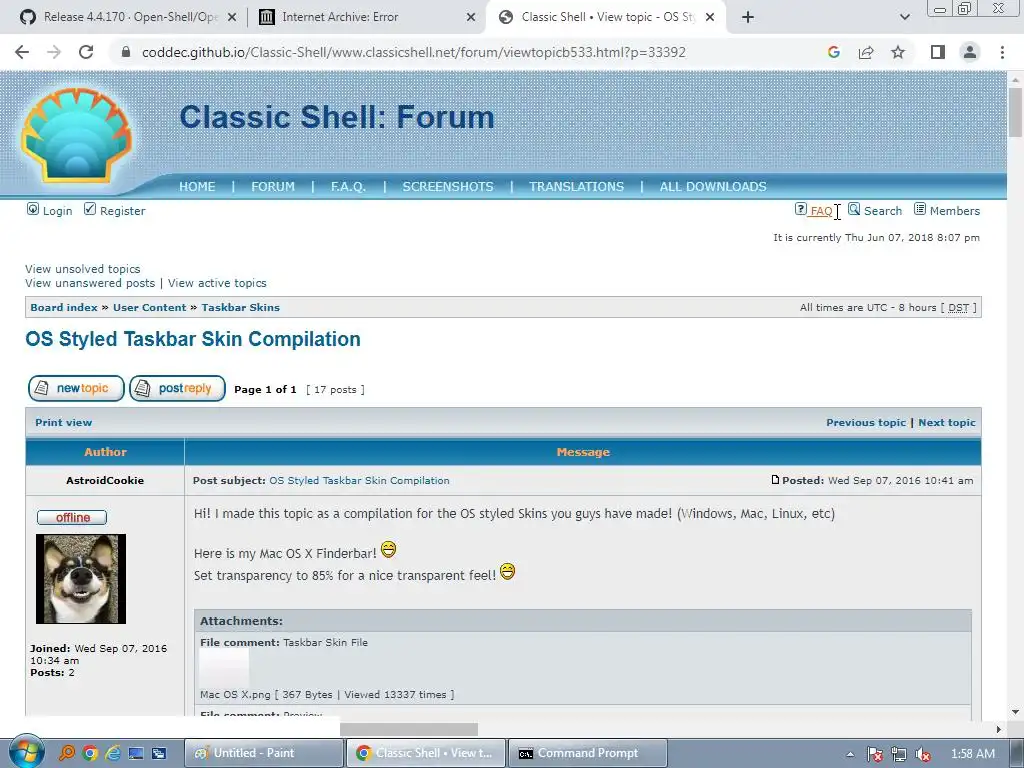Image resolution: width=1024 pixels, height=768 pixels.
Task: Click the new topic button
Action: (76, 389)
